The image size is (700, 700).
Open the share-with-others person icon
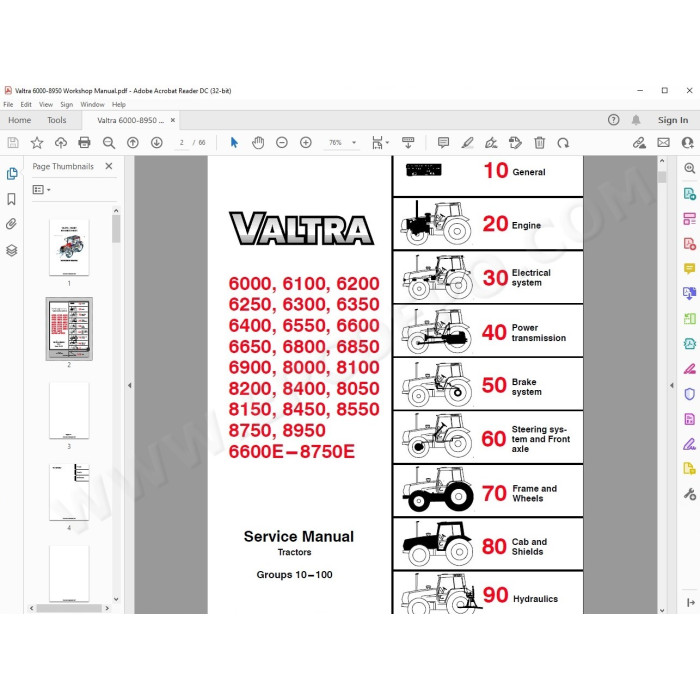[x=688, y=143]
